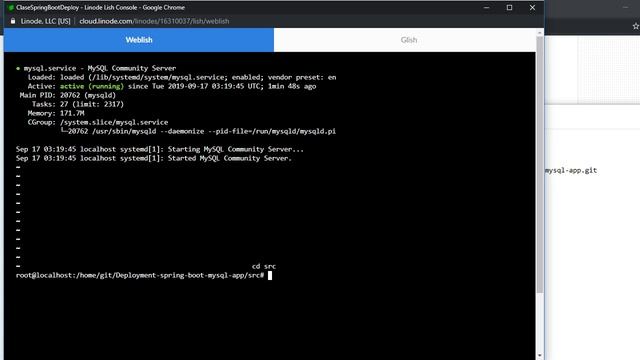Click the 'mysql.service - MySQL Community Server' line
640x360 pixels.
coord(96,68)
